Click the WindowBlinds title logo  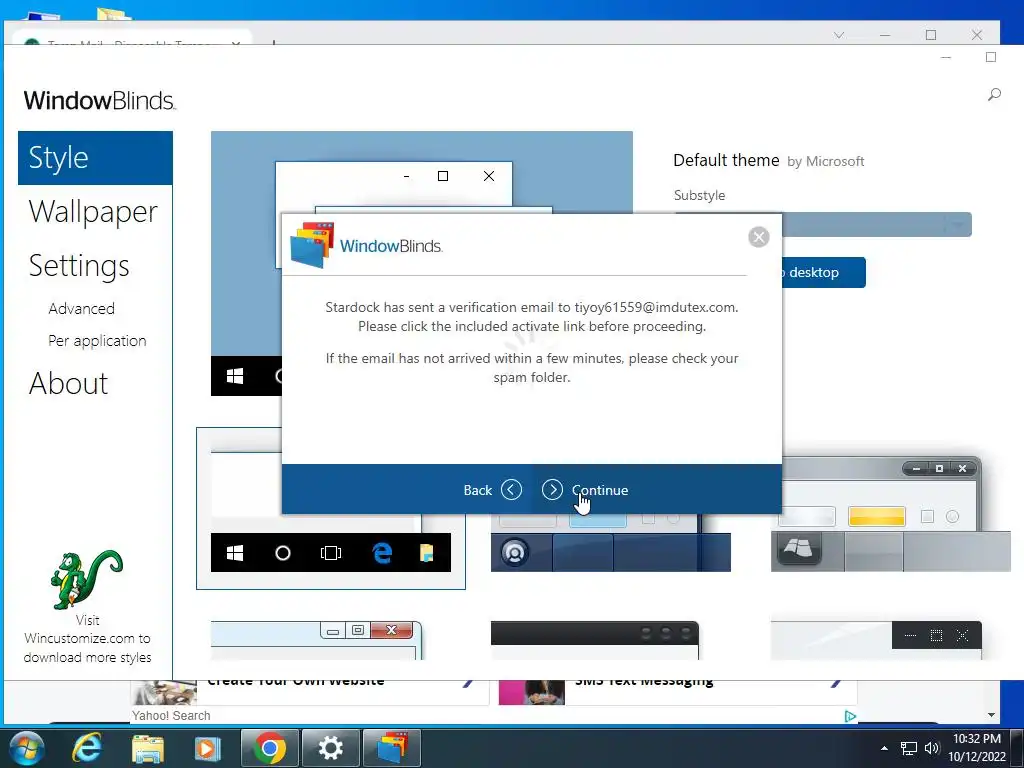click(x=99, y=101)
